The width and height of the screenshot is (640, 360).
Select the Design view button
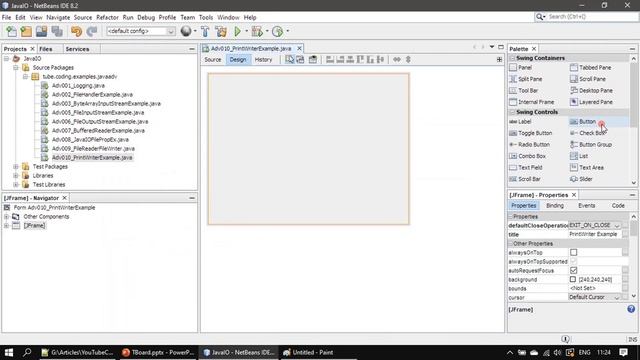238,60
